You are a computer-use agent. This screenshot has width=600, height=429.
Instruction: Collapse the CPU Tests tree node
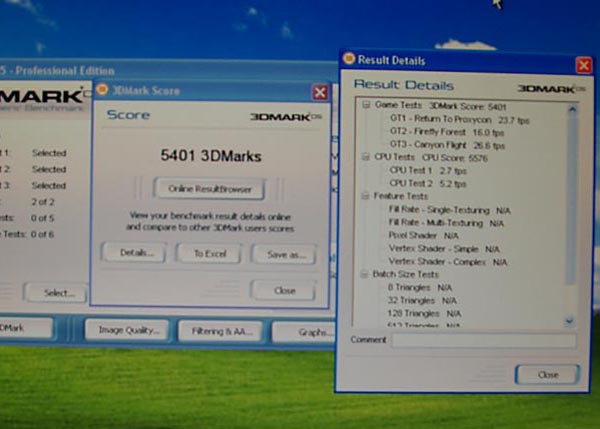(x=366, y=157)
